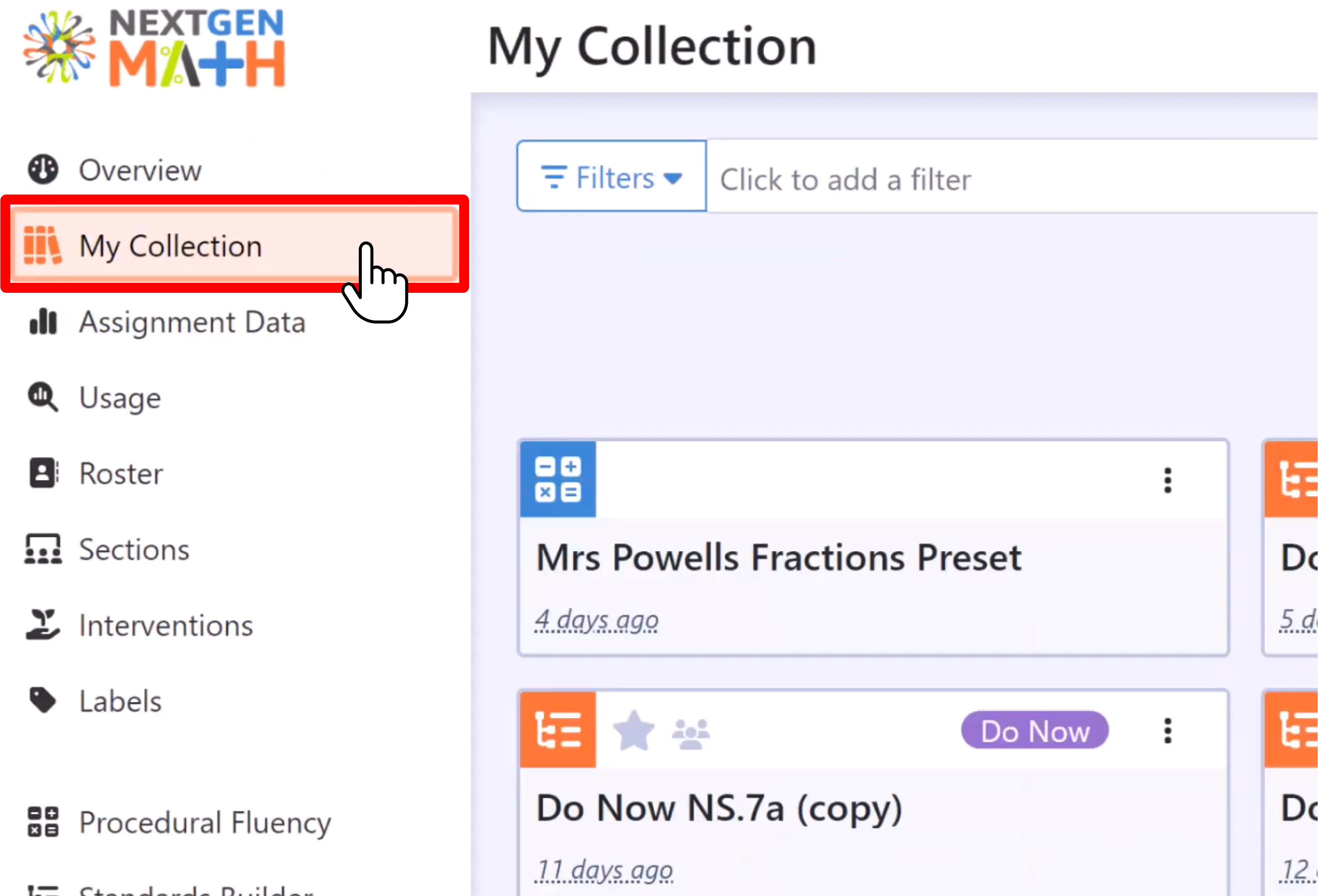The height and width of the screenshot is (896, 1318).
Task: Open the three-dot menu on Do Now NS.7a (copy)
Action: click(1167, 731)
